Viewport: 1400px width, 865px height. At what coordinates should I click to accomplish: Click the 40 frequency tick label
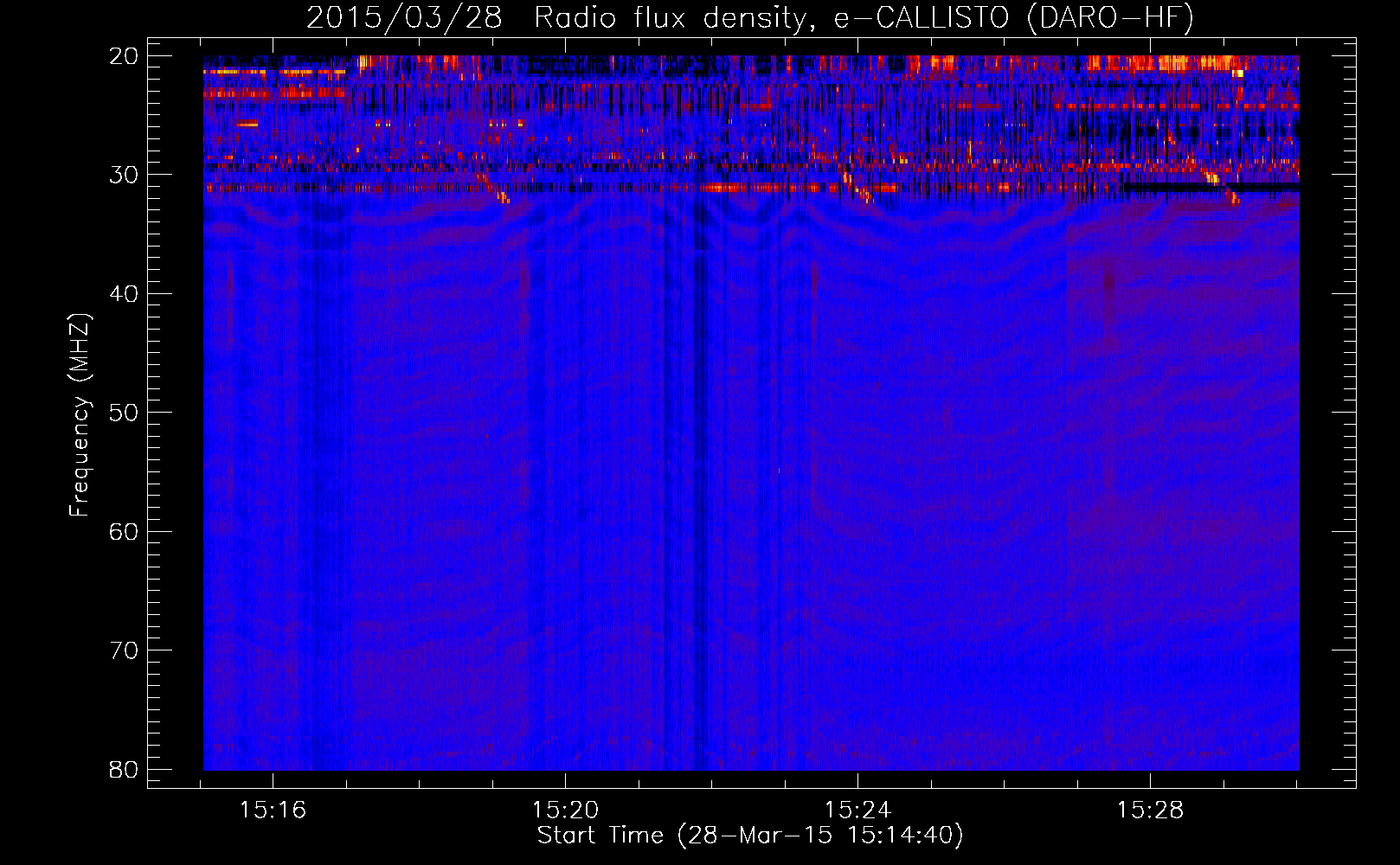[124, 294]
